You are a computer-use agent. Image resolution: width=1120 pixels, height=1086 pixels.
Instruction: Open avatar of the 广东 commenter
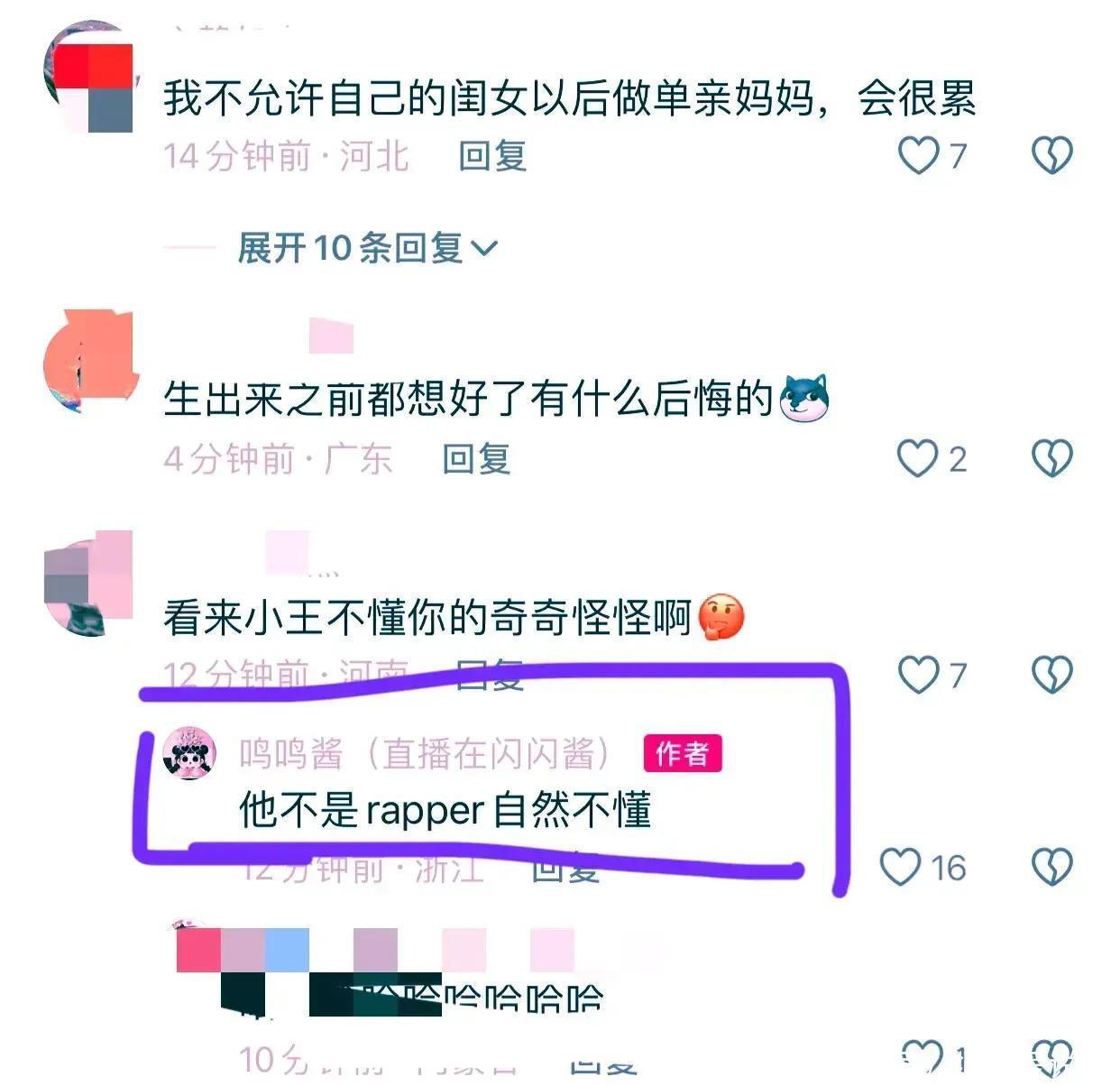tap(88, 361)
